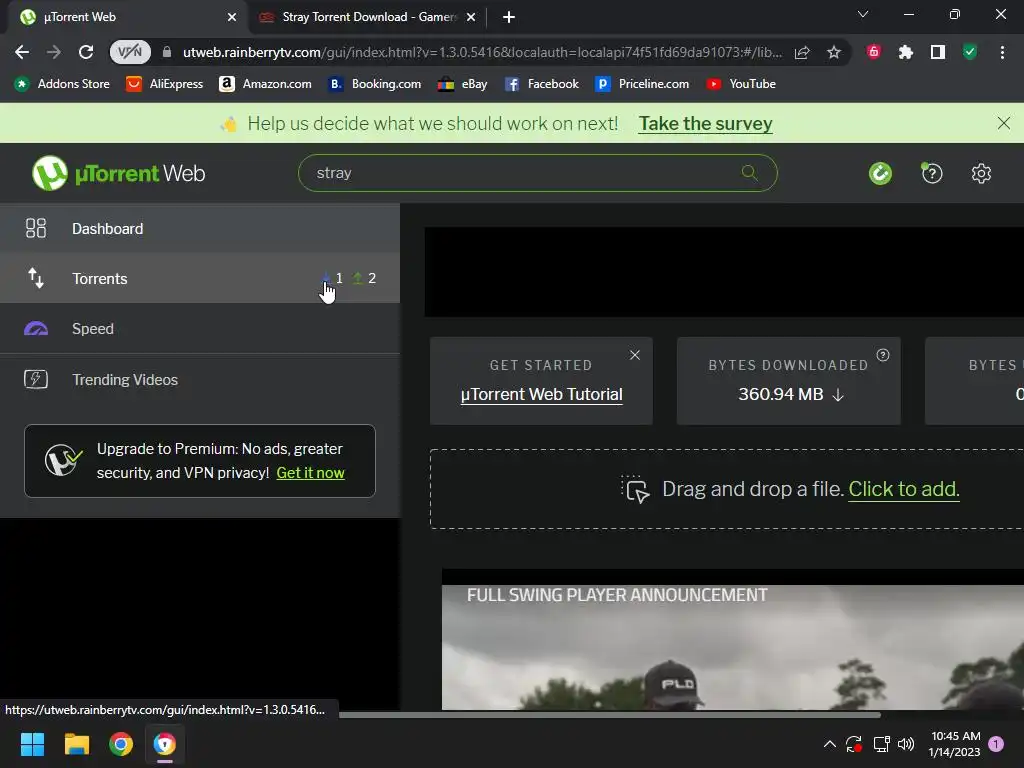Click the 360.94 MB downloaded value
The height and width of the screenshot is (768, 1024).
pyautogui.click(x=780, y=394)
